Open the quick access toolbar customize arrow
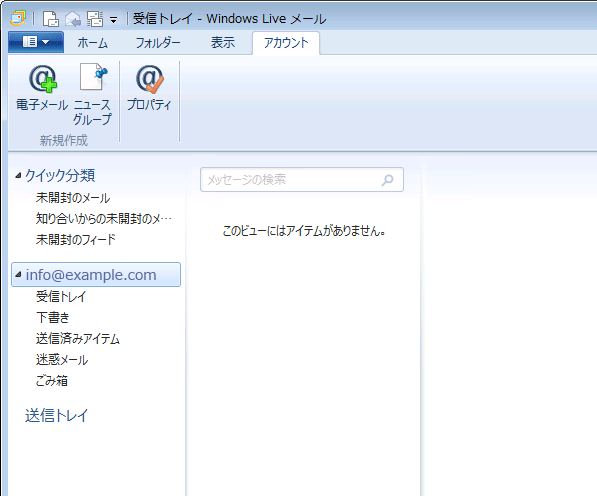 pyautogui.click(x=113, y=20)
